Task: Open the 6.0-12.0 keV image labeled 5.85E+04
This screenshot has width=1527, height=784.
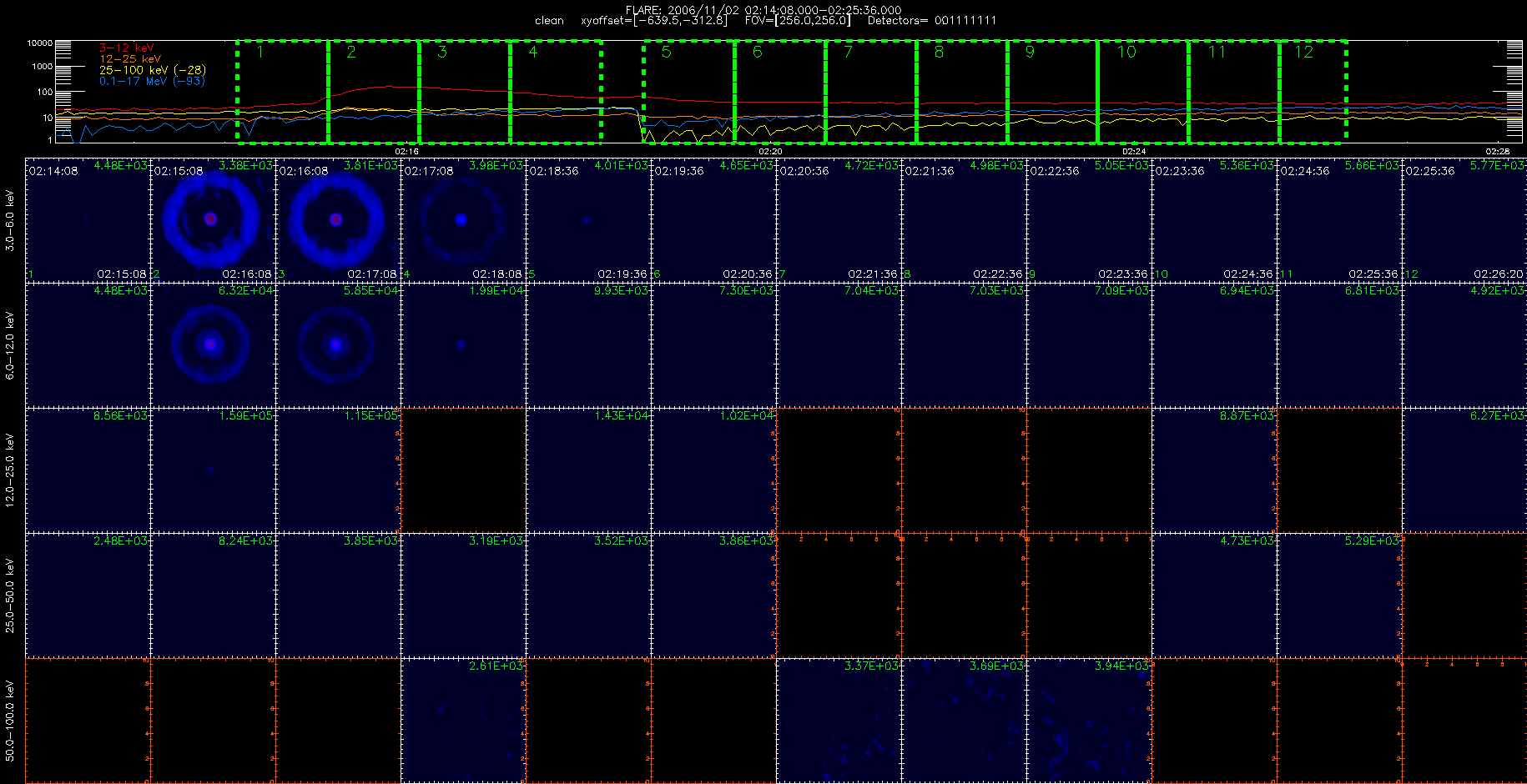Action: 338,344
